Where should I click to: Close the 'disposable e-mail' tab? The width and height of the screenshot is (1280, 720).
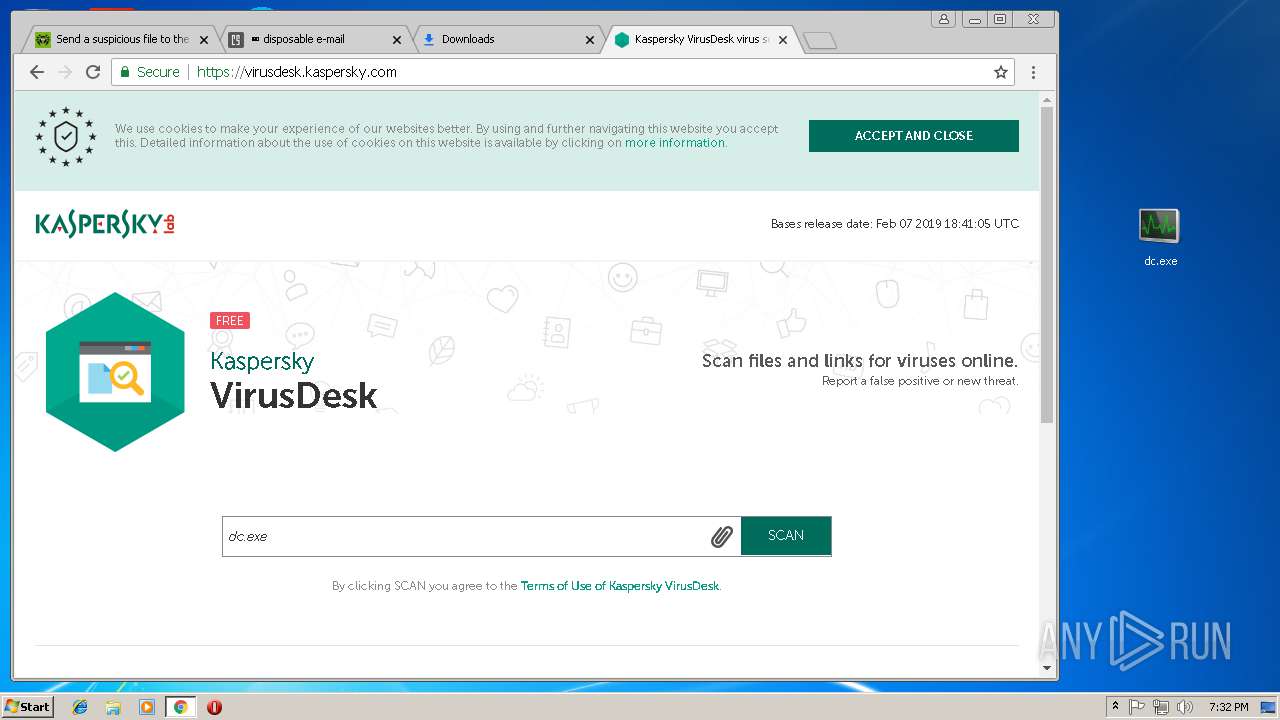click(x=396, y=40)
